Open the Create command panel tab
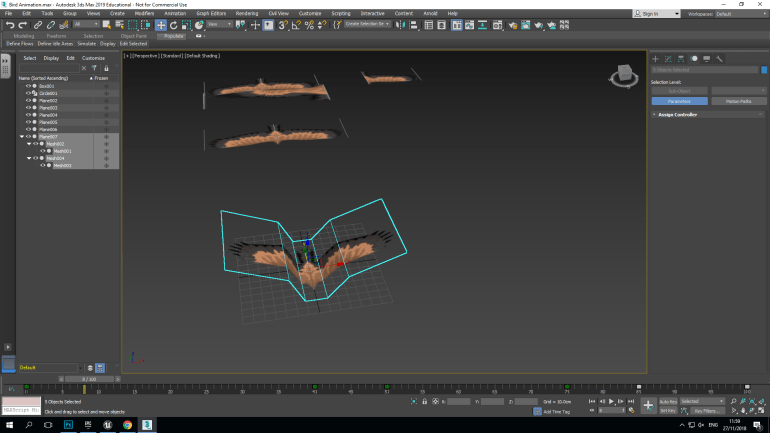770x433 pixels. point(655,58)
